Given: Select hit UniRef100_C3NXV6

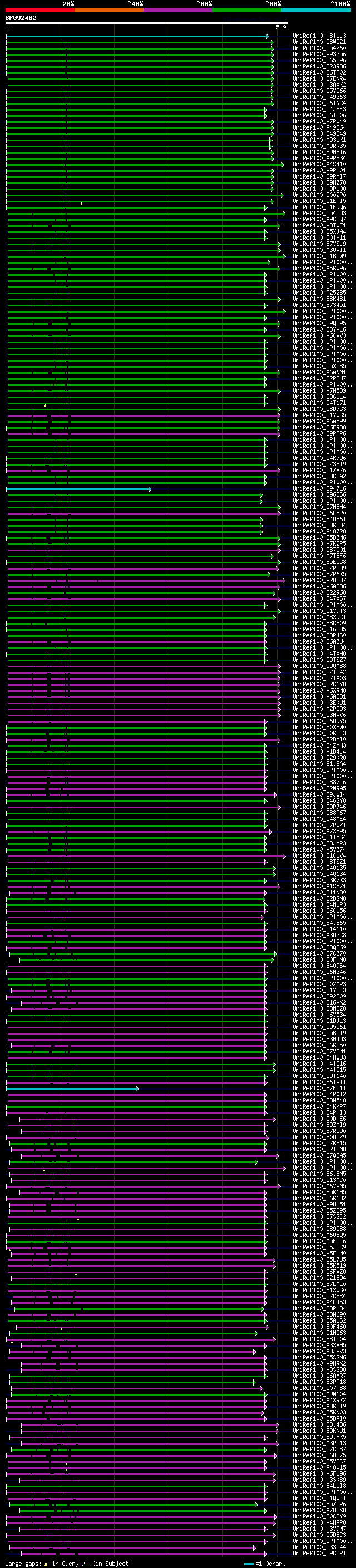Looking at the screenshot, I should pyautogui.click(x=319, y=715).
